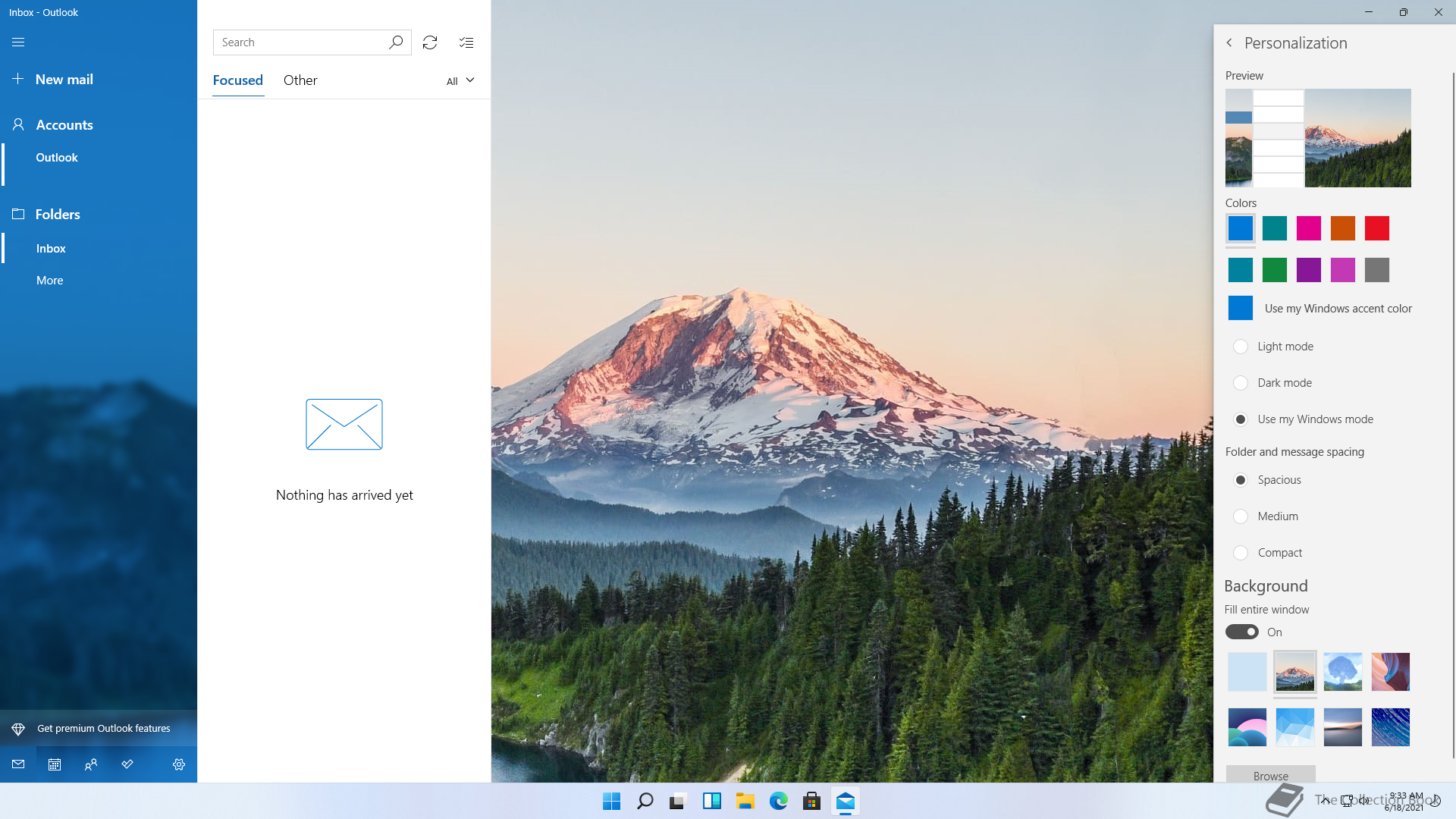The width and height of the screenshot is (1456, 819).
Task: Choose the blue tree background thumbnail
Action: 1343,672
